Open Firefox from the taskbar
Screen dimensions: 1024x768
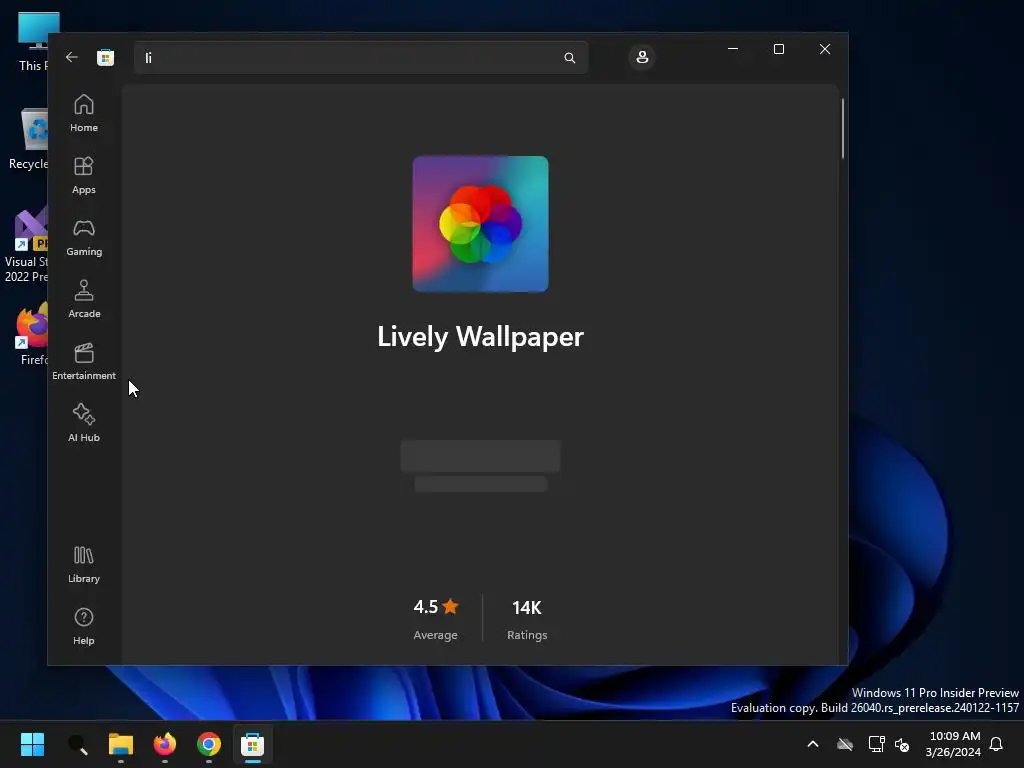[165, 744]
